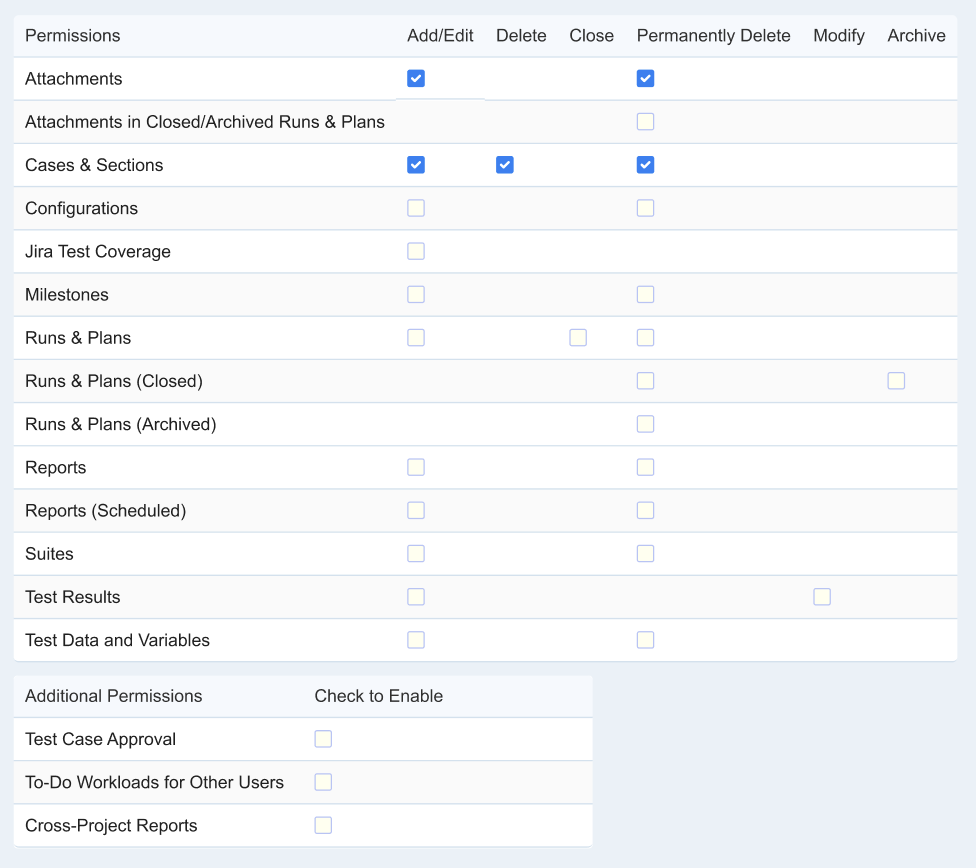Uncheck Attachments Add/Edit permission
This screenshot has height=868, width=976.
pos(416,78)
